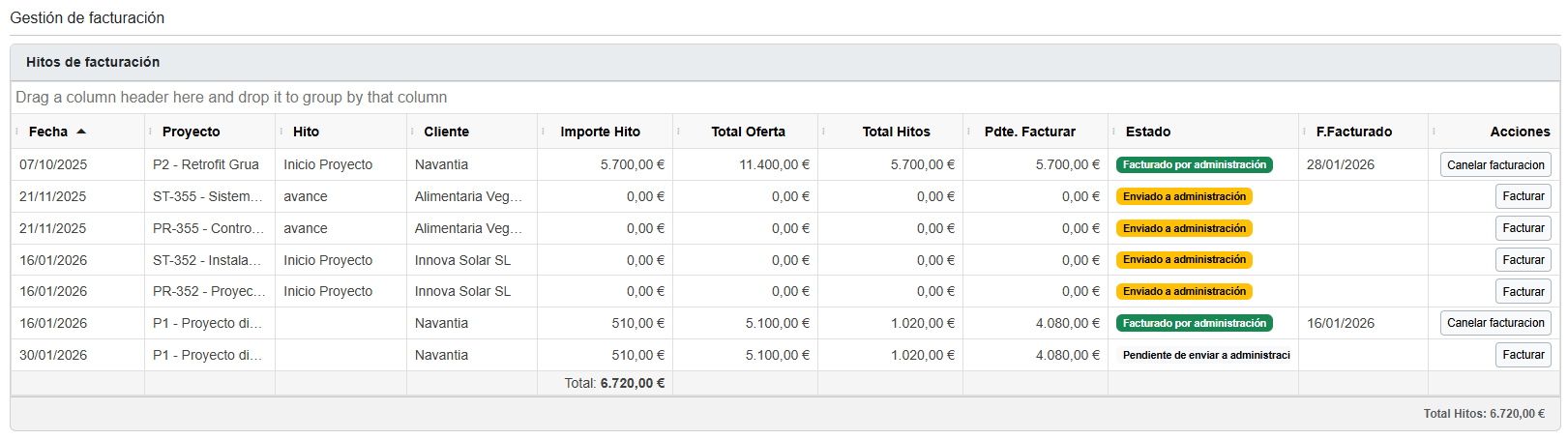Click the Total Oferta column header
This screenshot has width=1568, height=439.
(748, 132)
